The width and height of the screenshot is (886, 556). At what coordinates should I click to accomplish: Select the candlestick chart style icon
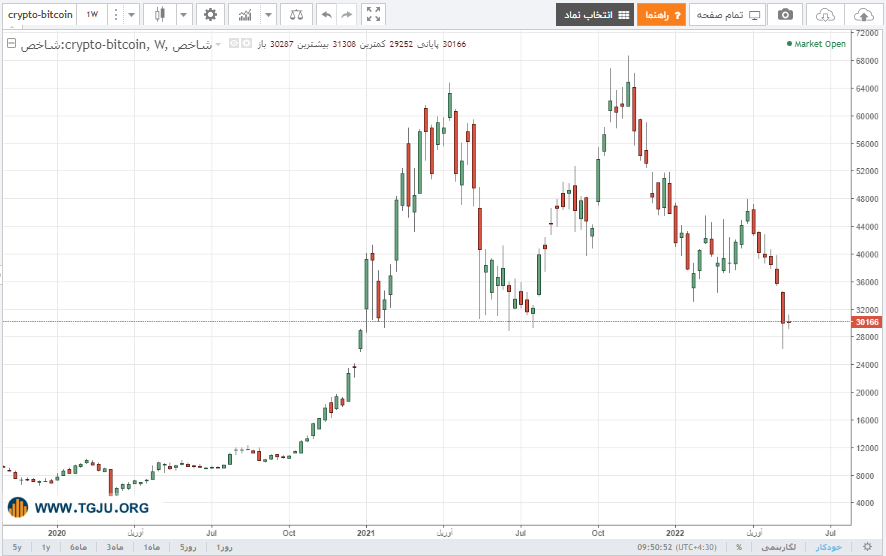[159, 15]
